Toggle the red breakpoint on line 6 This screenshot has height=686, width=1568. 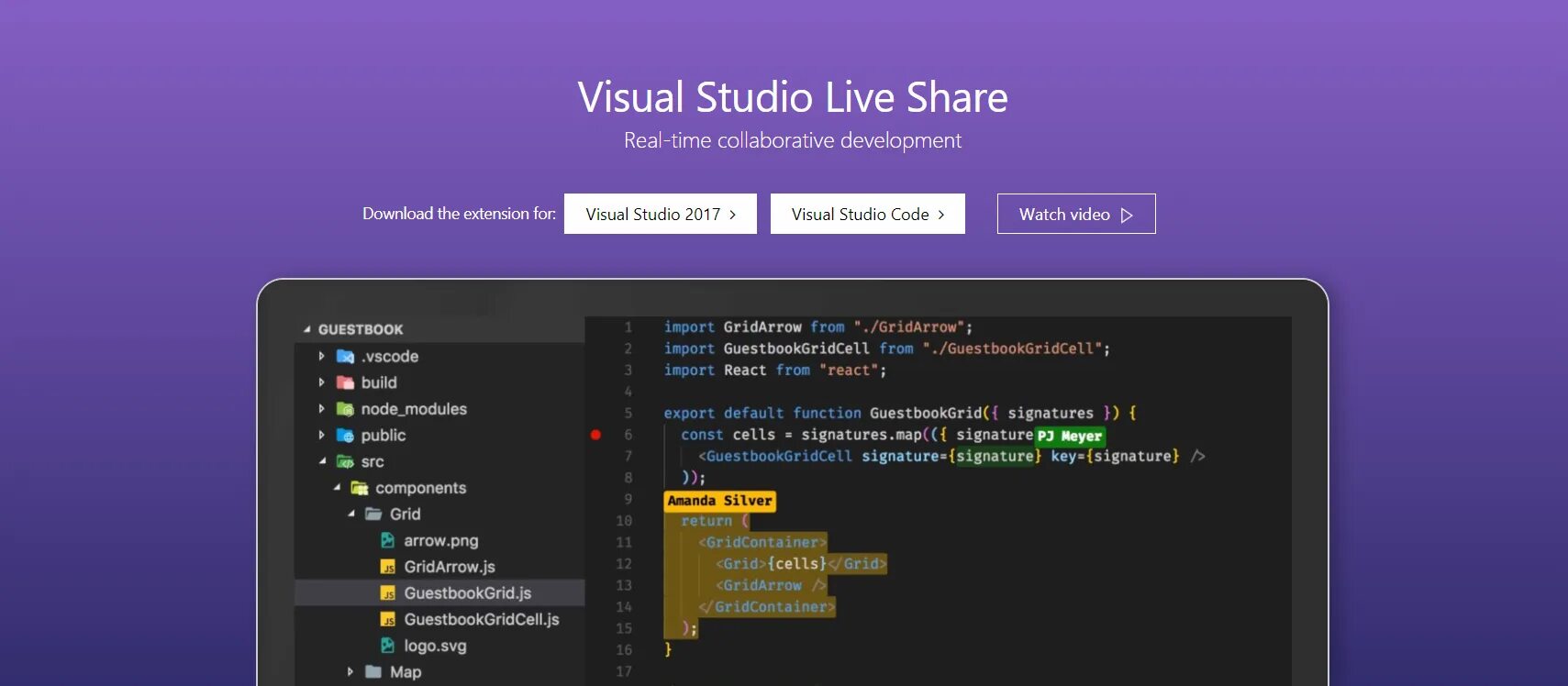595,435
